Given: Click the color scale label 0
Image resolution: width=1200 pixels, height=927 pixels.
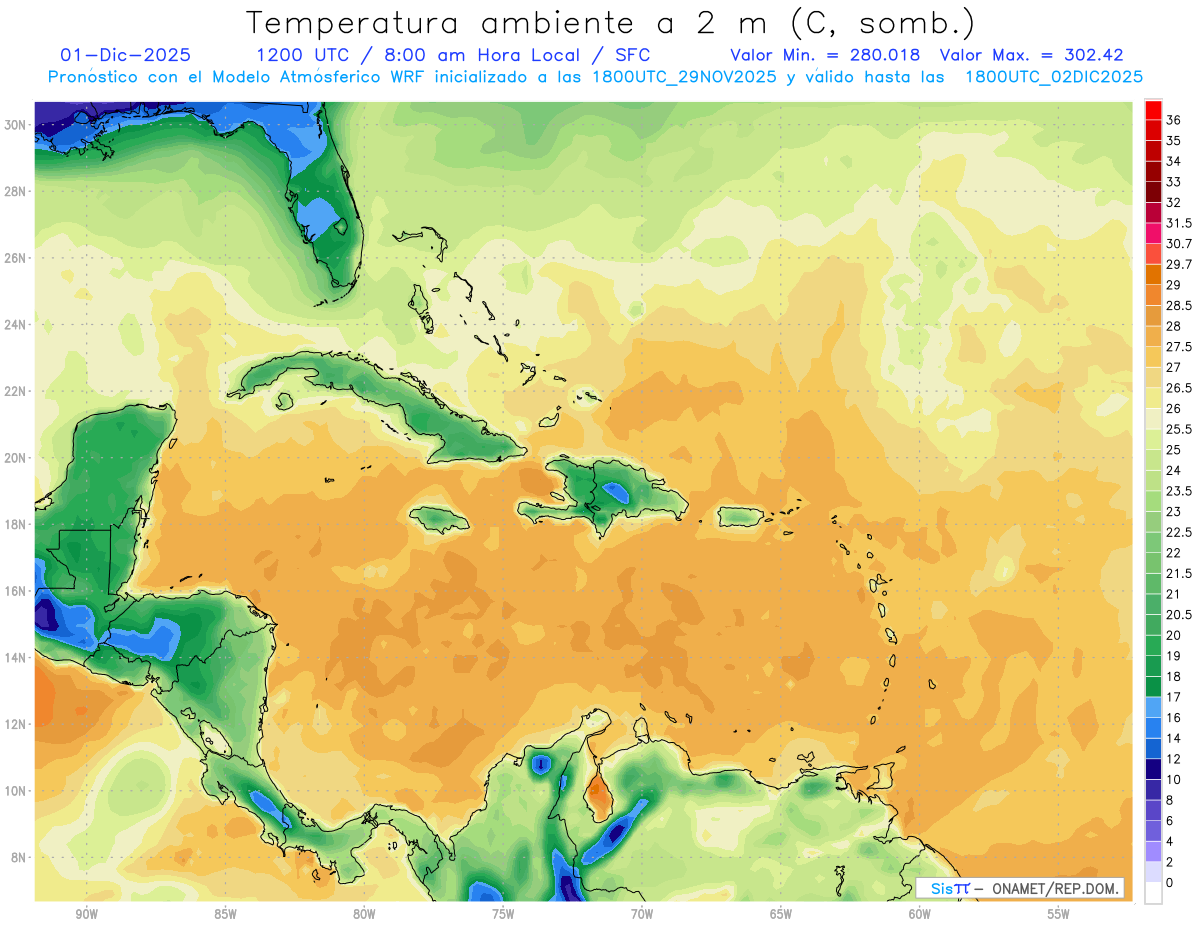Looking at the screenshot, I should [x=1170, y=883].
